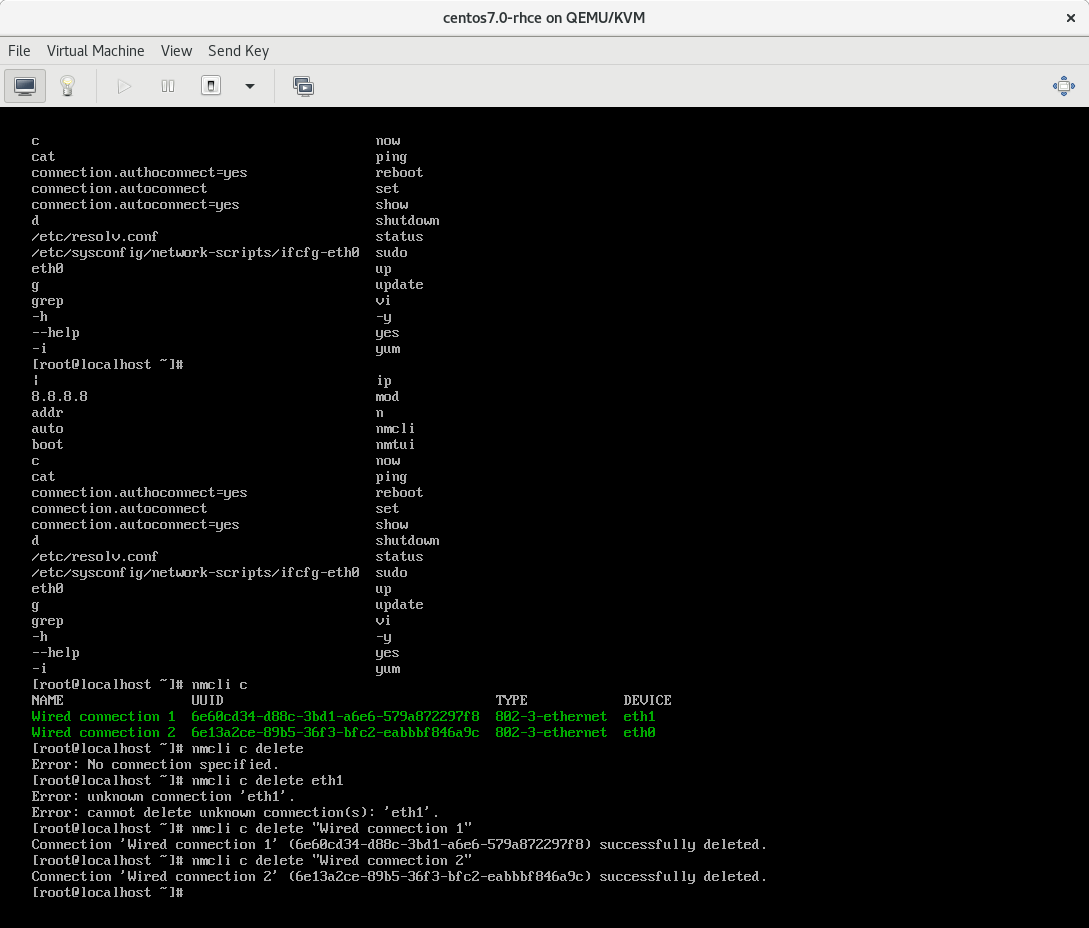1089x928 pixels.
Task: Open the Virtual Machine menu
Action: click(96, 51)
